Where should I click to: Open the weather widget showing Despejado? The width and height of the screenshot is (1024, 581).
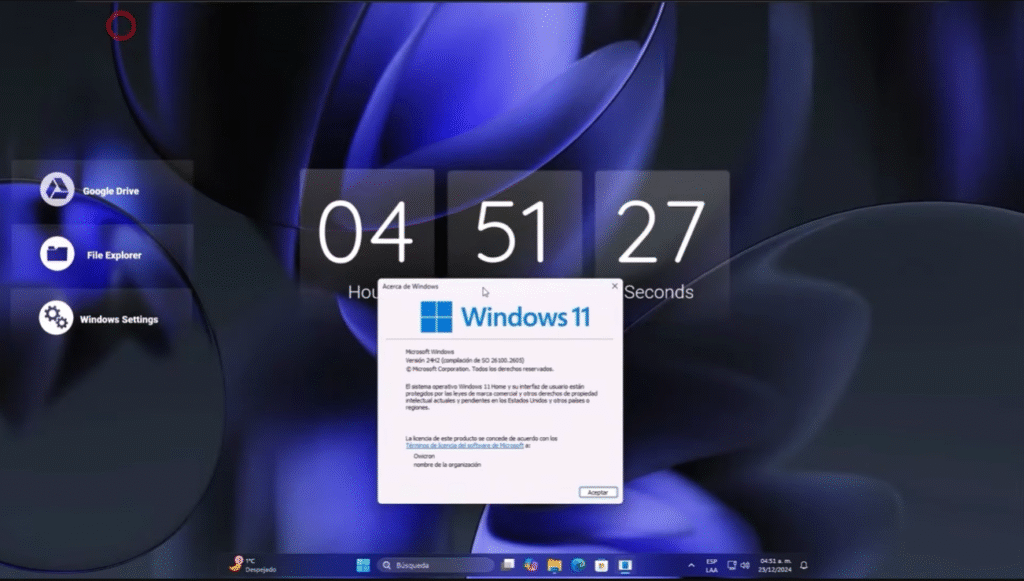253,565
